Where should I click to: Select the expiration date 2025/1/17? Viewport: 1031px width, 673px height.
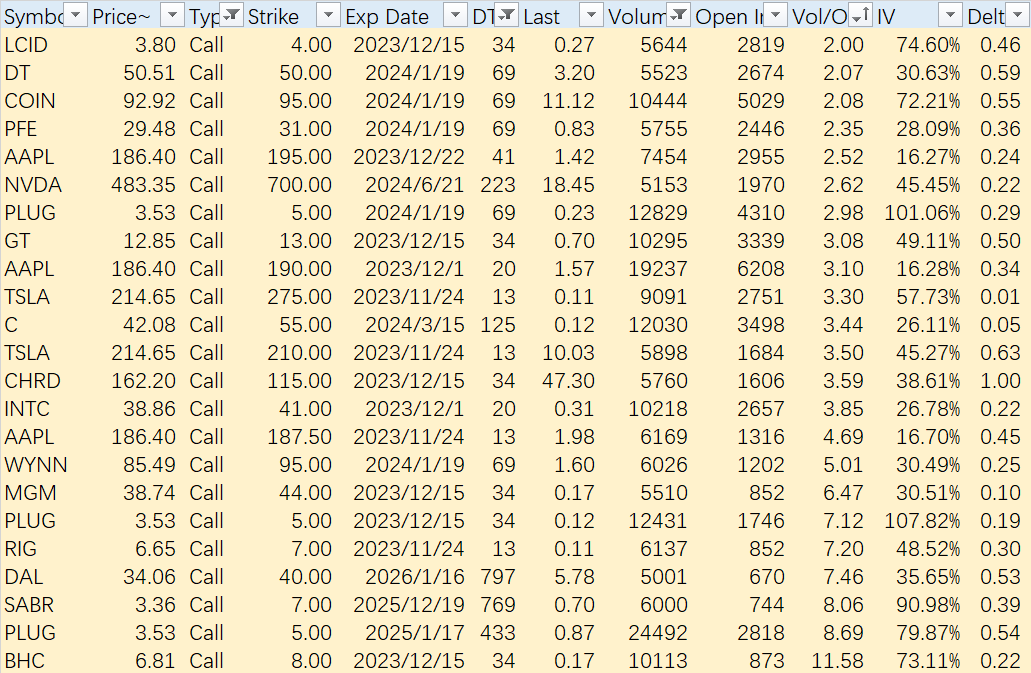coord(415,633)
